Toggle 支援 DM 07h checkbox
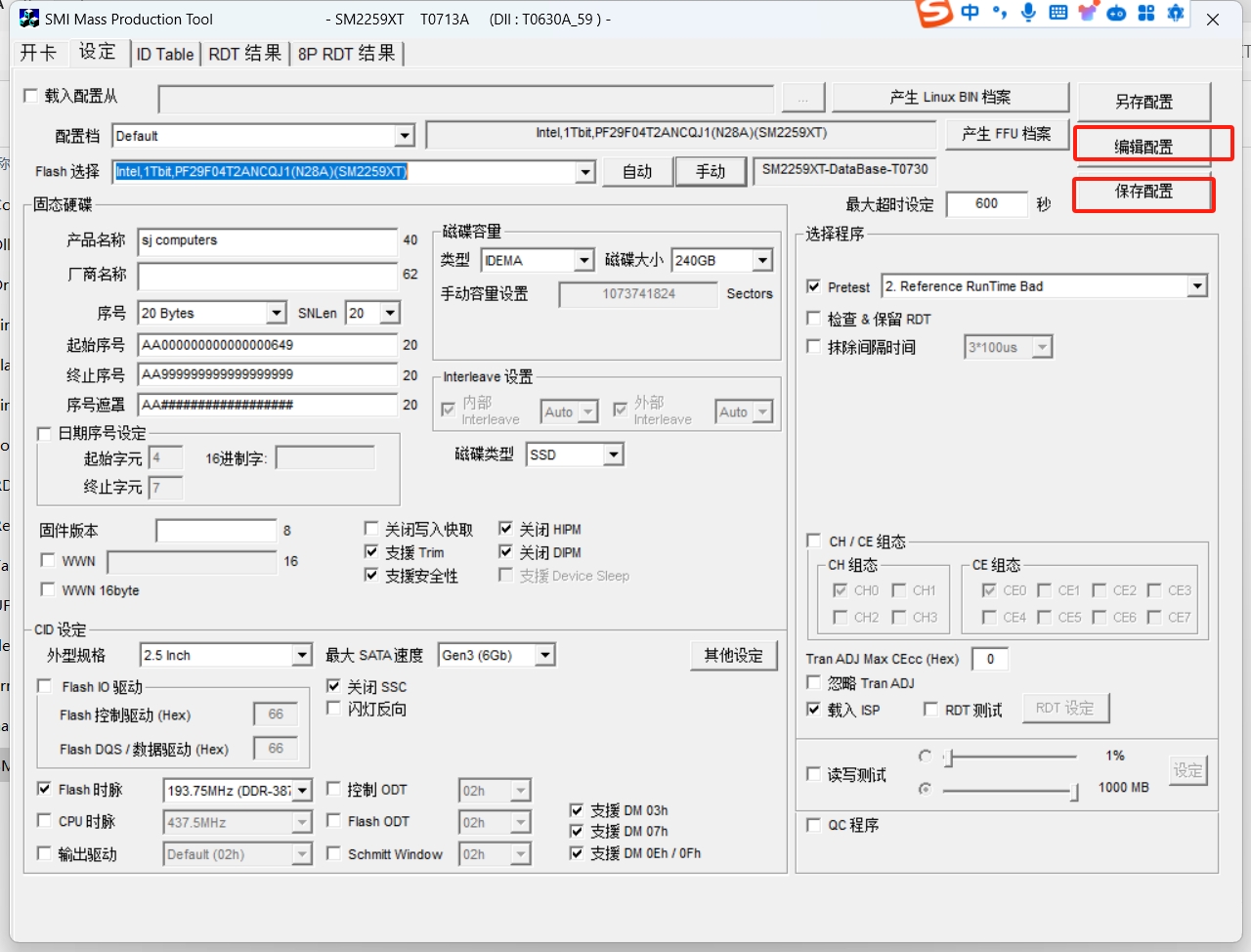Screen dimensions: 1251x952 pos(577,831)
